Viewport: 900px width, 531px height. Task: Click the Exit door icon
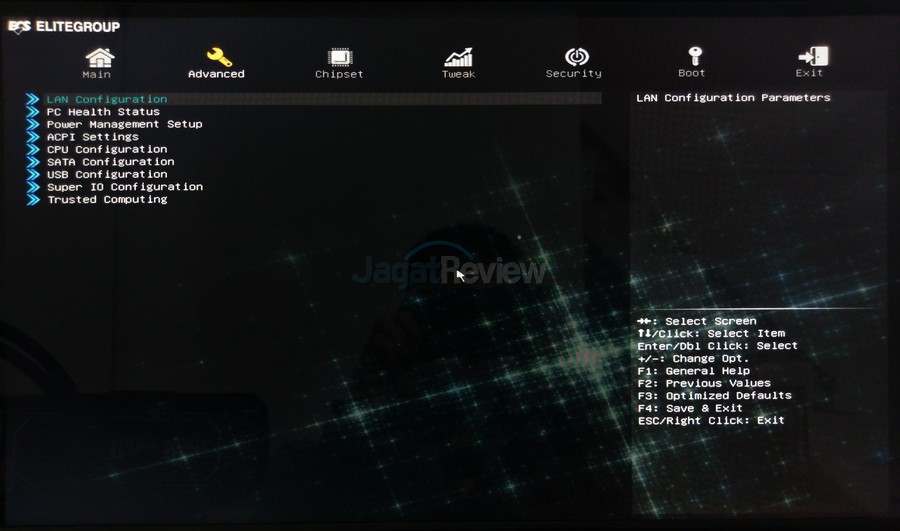812,56
